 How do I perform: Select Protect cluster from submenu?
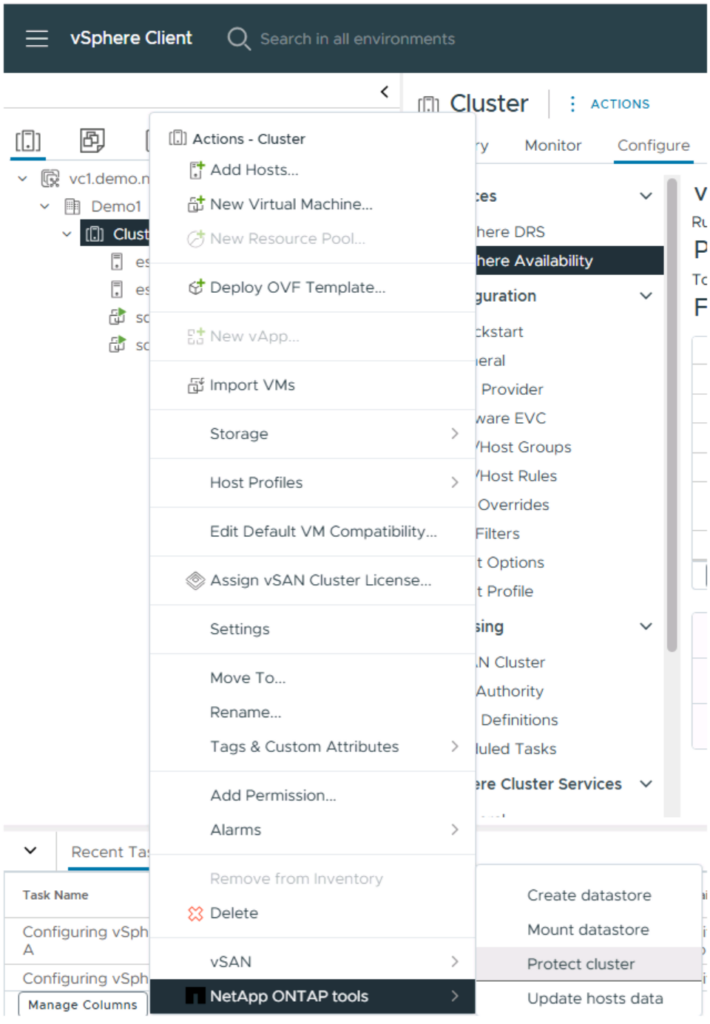tap(581, 964)
